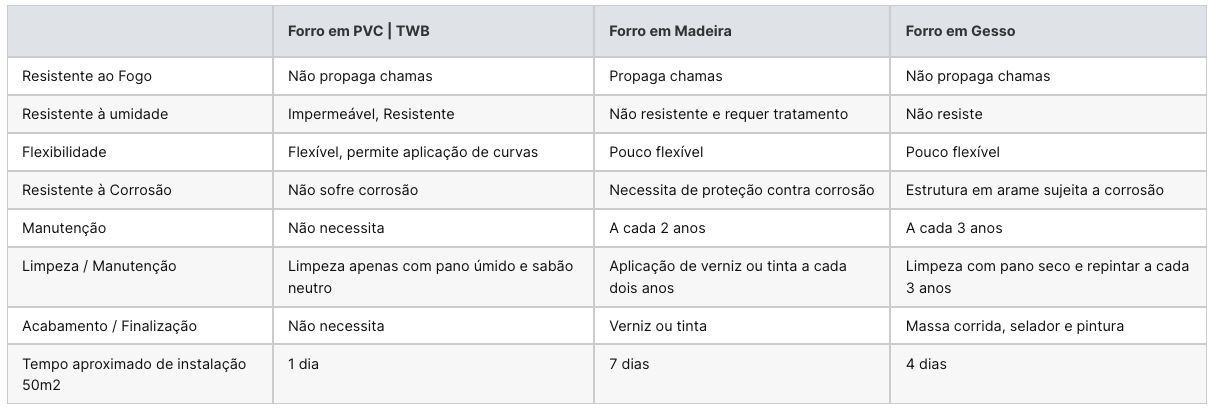Click the "Acabamento / Finalização" row label
1212x410 pixels.
click(x=109, y=326)
